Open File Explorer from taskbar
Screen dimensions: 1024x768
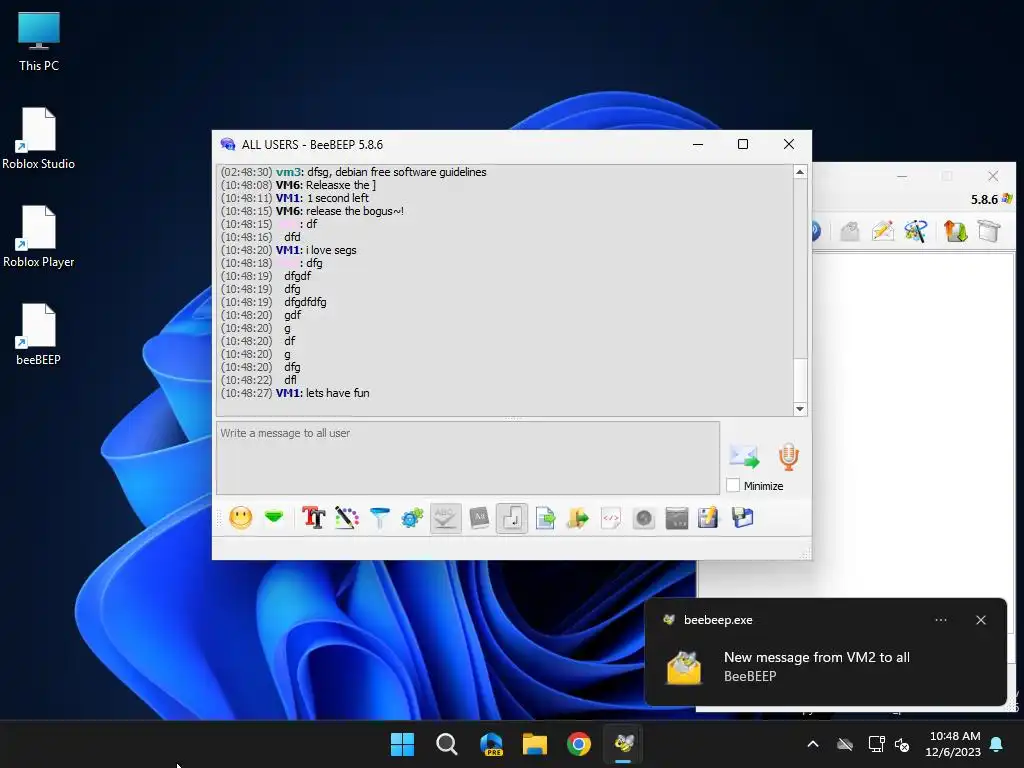click(x=535, y=744)
